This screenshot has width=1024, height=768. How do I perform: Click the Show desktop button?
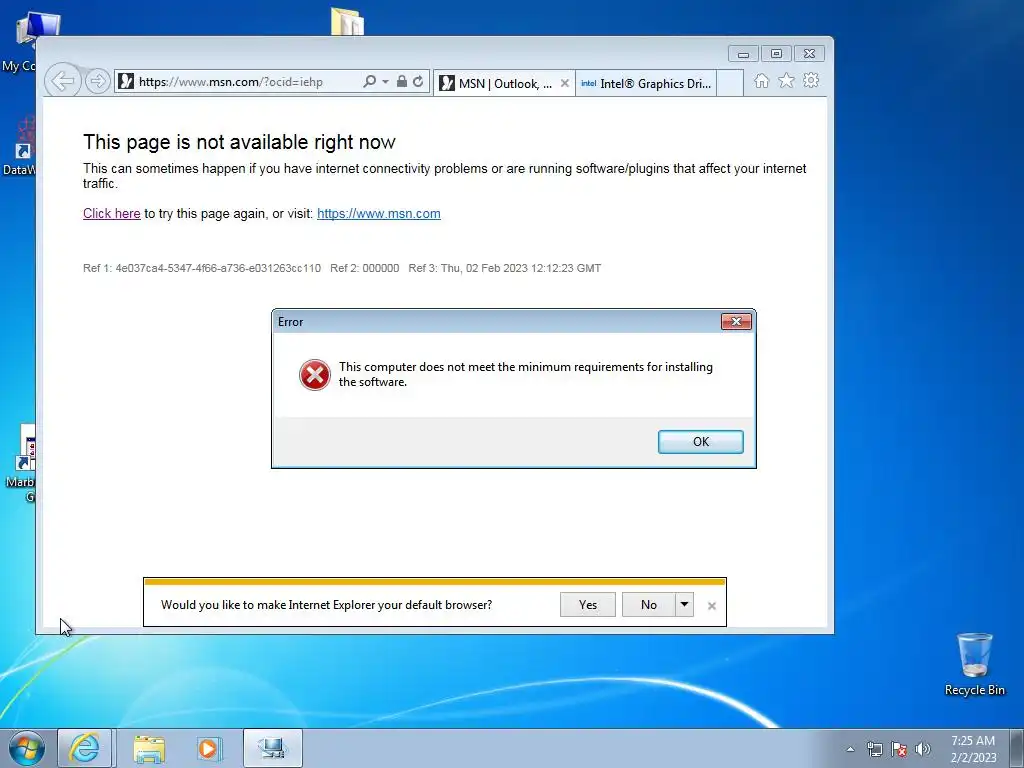pos(1016,748)
